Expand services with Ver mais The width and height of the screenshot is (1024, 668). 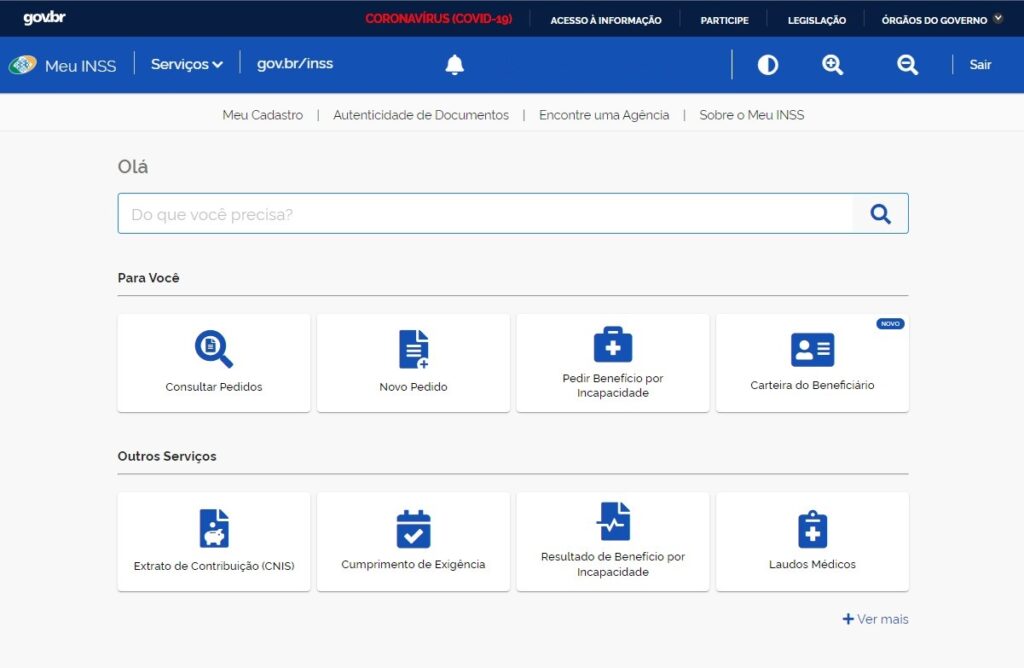[875, 619]
